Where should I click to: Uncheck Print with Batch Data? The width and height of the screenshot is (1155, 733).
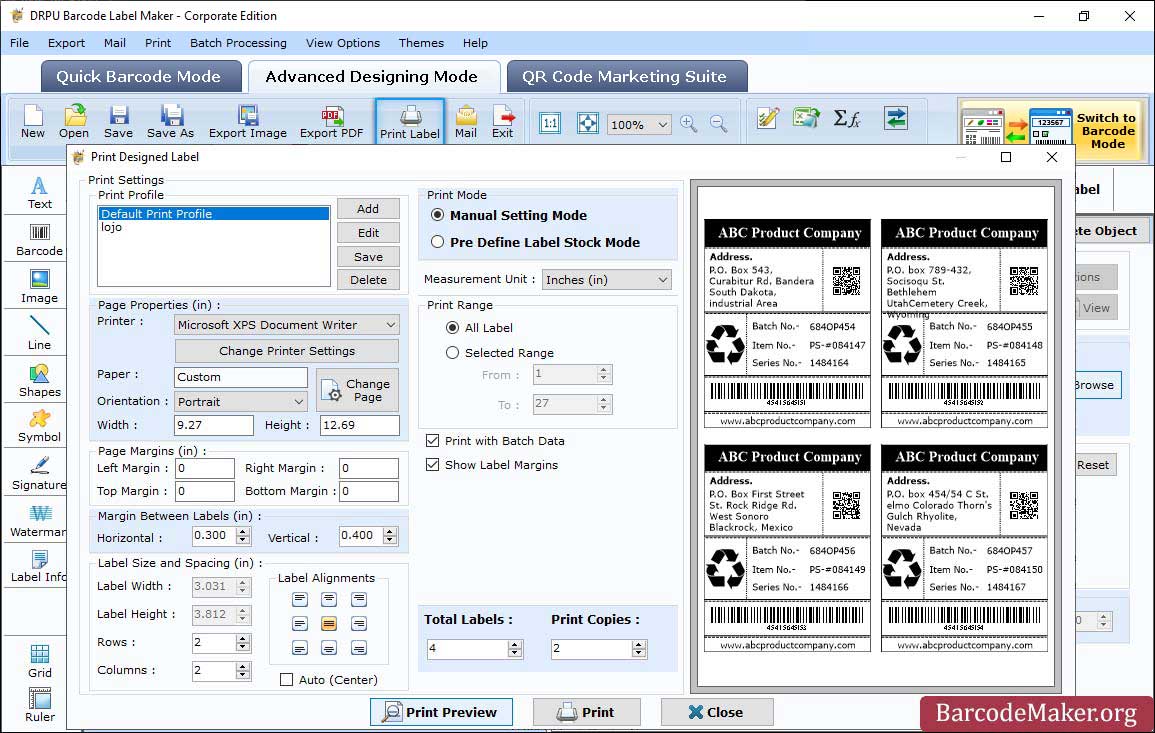tap(432, 441)
